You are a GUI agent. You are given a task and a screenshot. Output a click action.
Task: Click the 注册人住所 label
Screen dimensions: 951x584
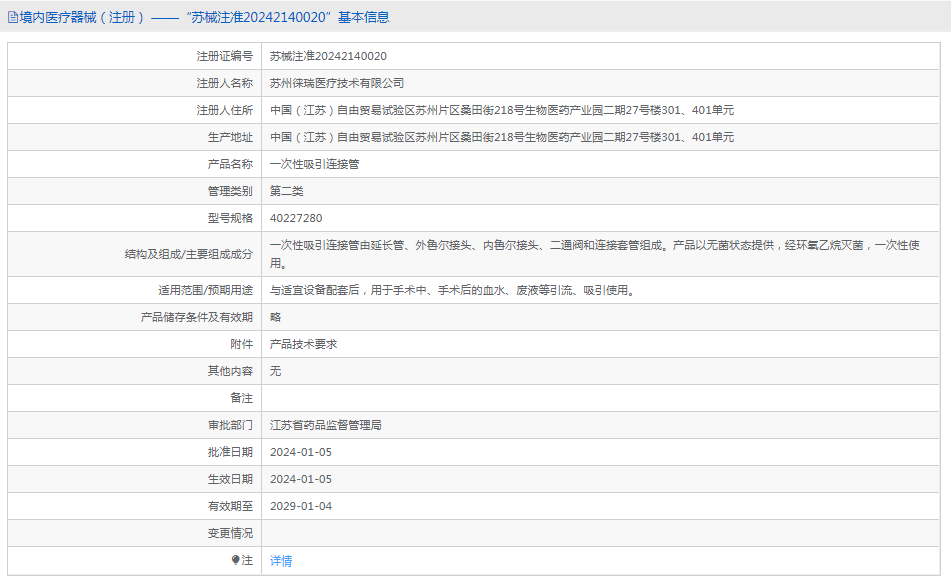click(x=224, y=110)
